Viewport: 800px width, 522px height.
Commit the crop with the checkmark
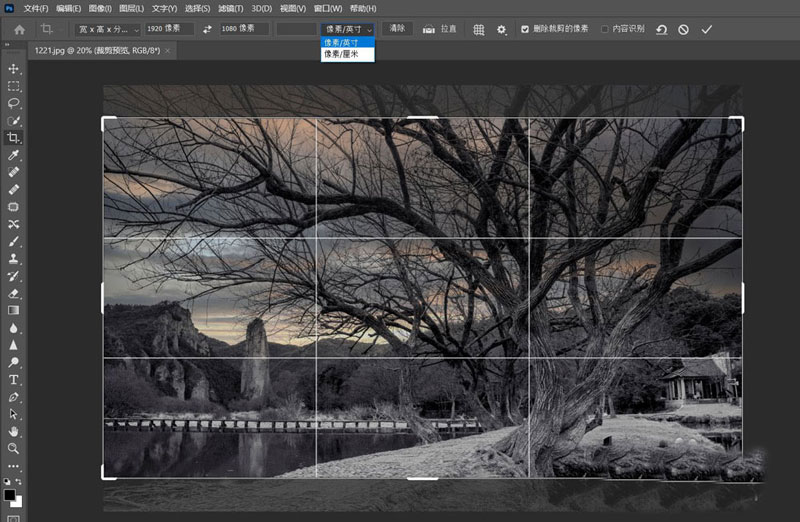tap(707, 30)
